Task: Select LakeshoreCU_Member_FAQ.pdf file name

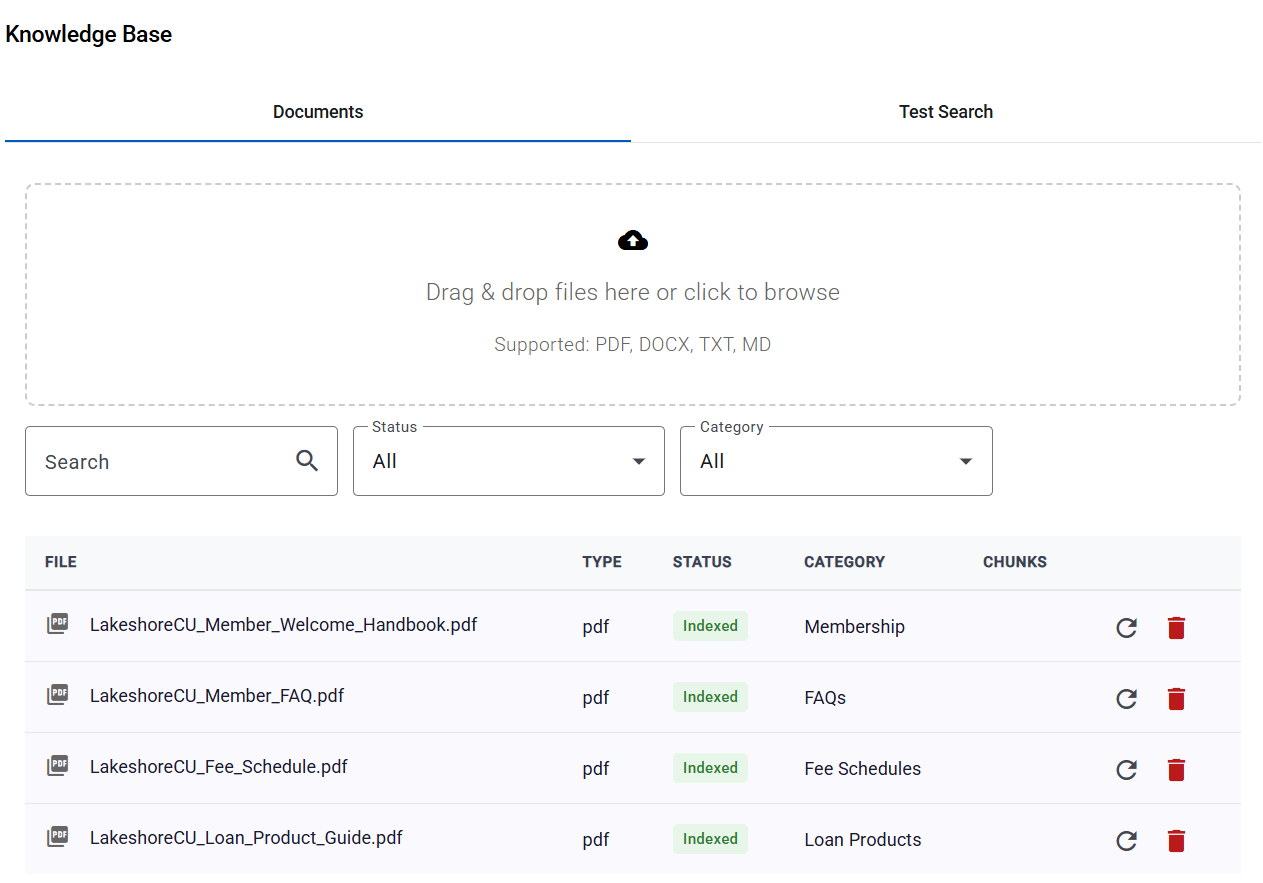Action: (217, 696)
